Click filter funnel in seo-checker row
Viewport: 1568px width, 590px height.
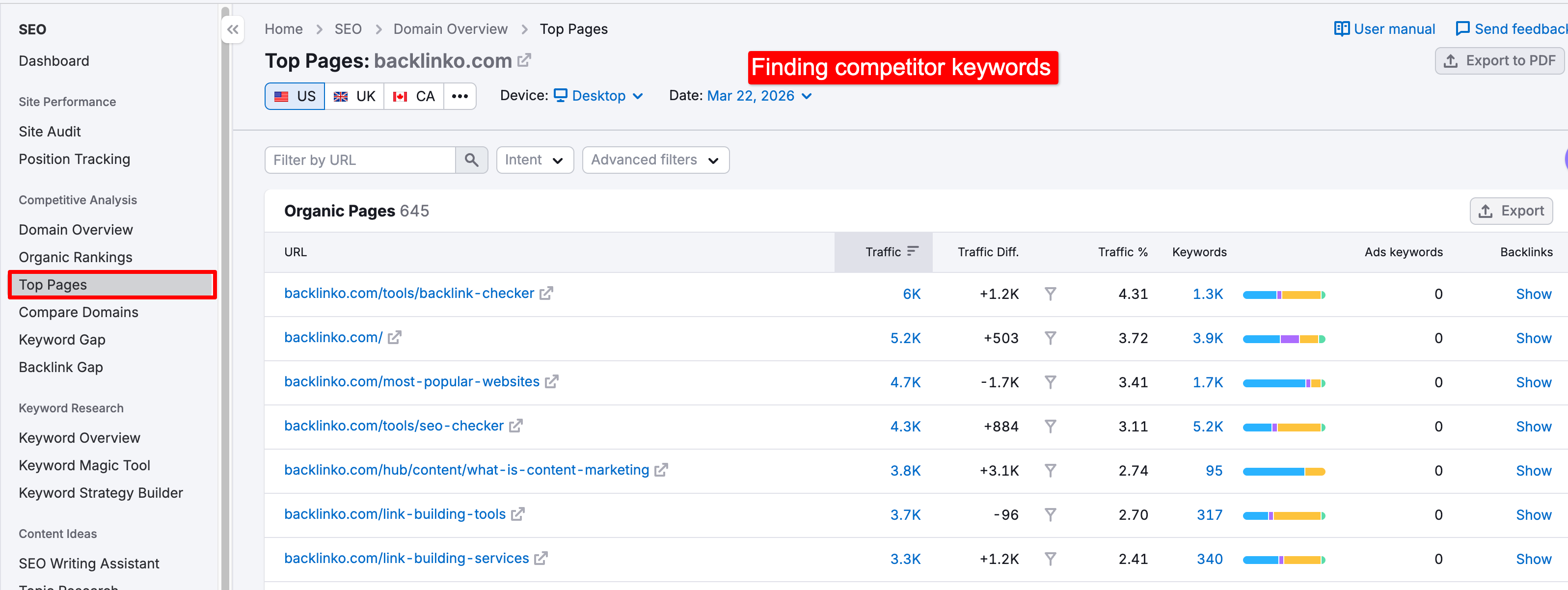pyautogui.click(x=1050, y=426)
